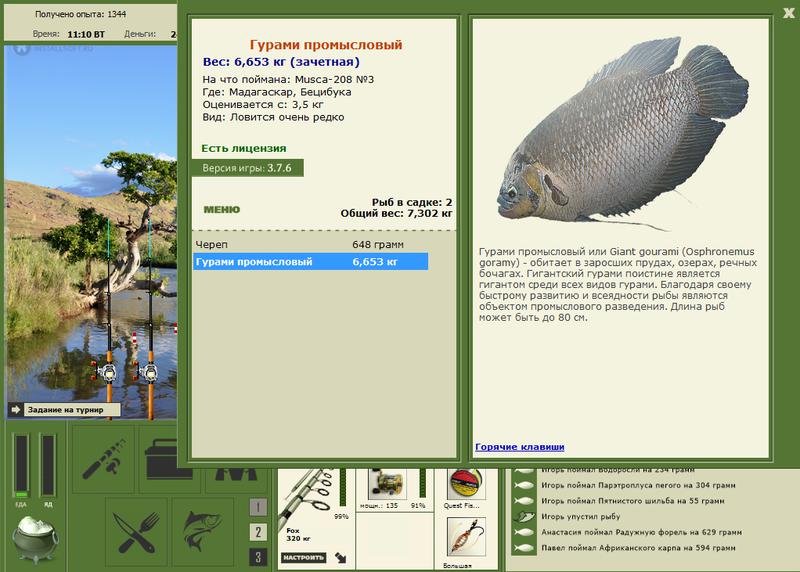
Task: Click the game time 11:10 ВТ
Action: [x=86, y=35]
